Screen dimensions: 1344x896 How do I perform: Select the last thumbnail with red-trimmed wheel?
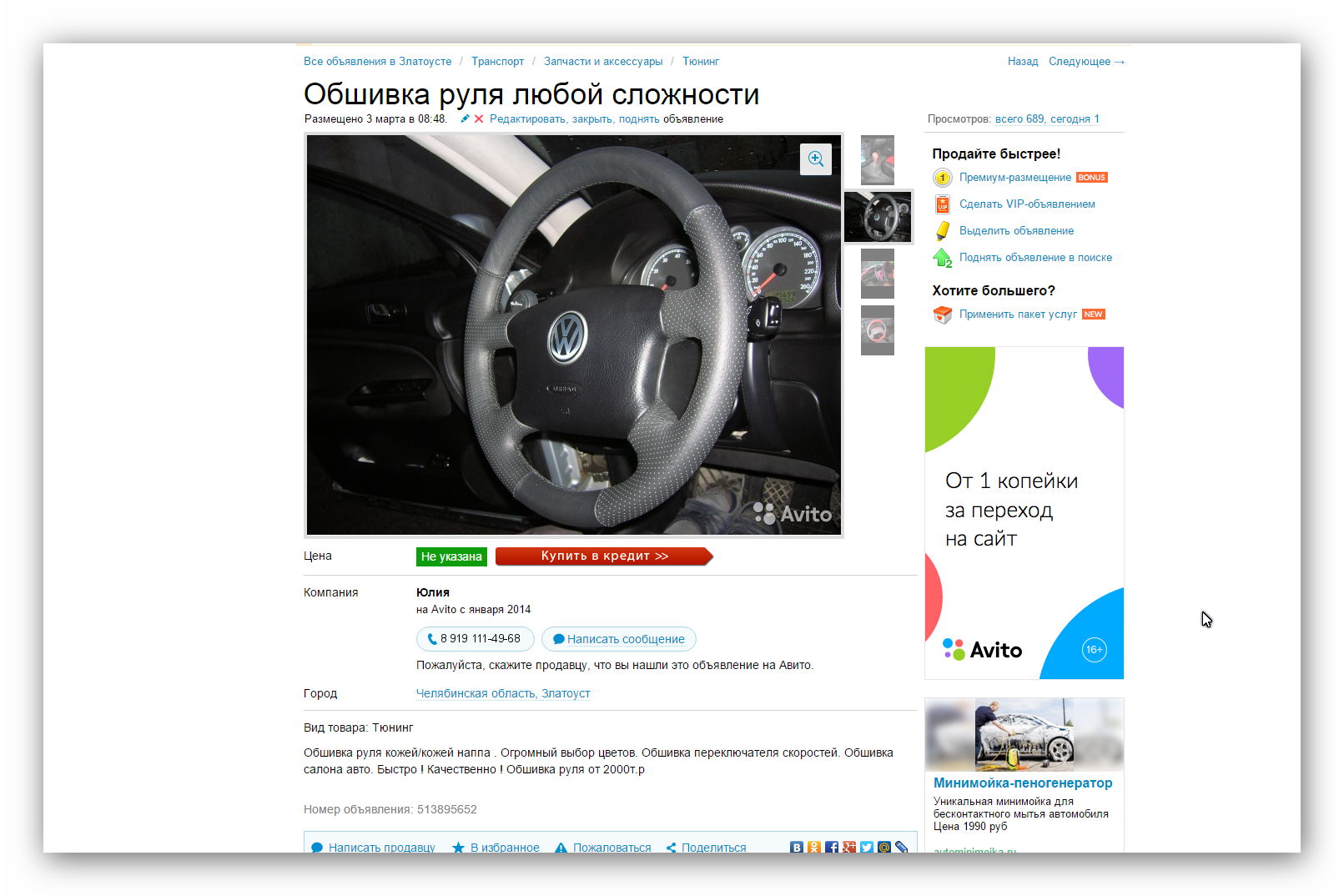coord(878,330)
